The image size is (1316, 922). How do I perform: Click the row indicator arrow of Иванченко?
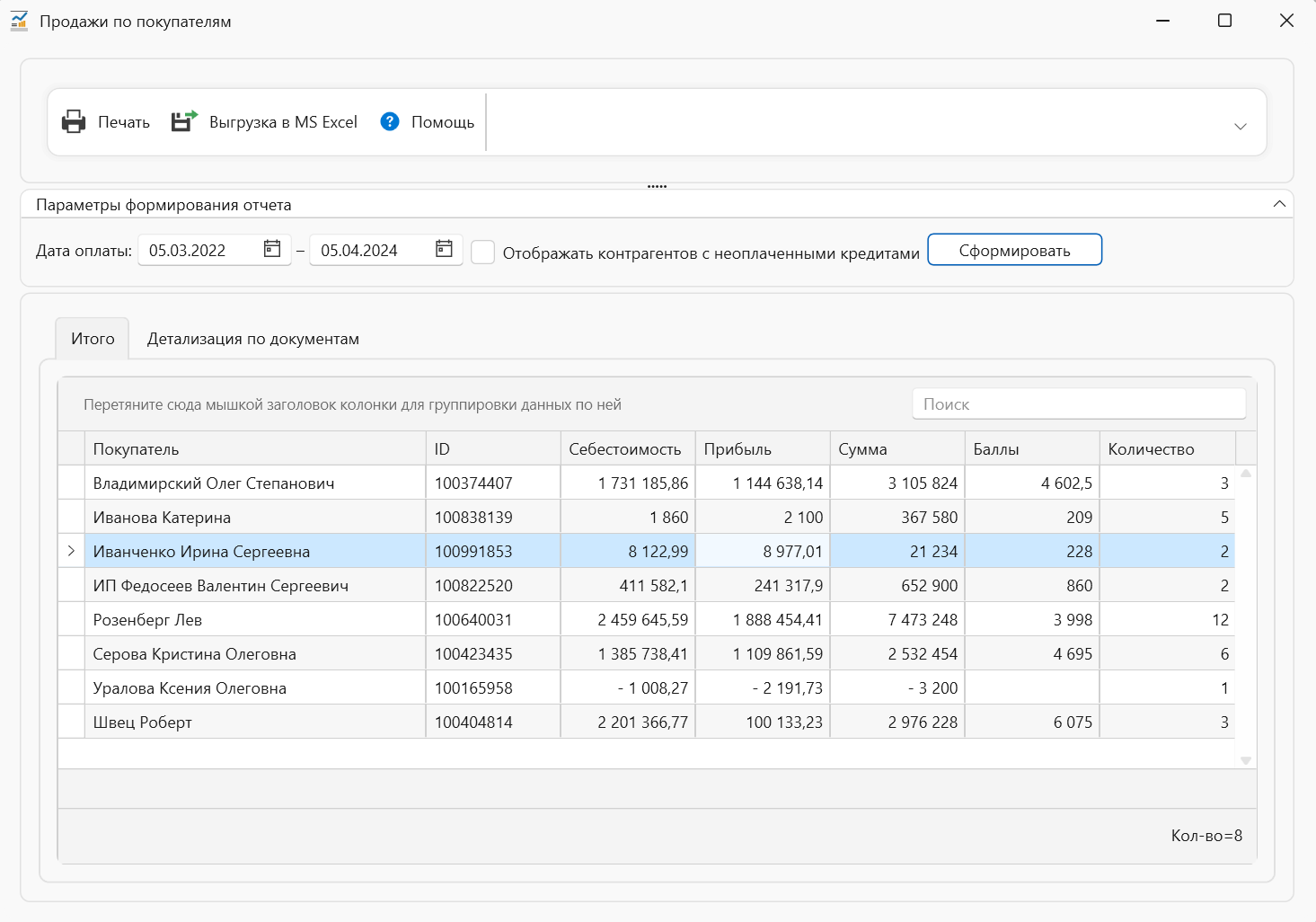pos(71,551)
